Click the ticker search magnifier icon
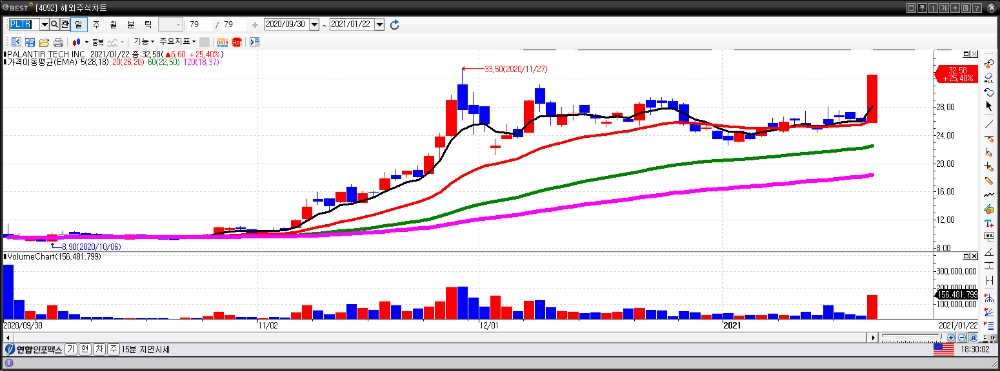 click(x=54, y=24)
